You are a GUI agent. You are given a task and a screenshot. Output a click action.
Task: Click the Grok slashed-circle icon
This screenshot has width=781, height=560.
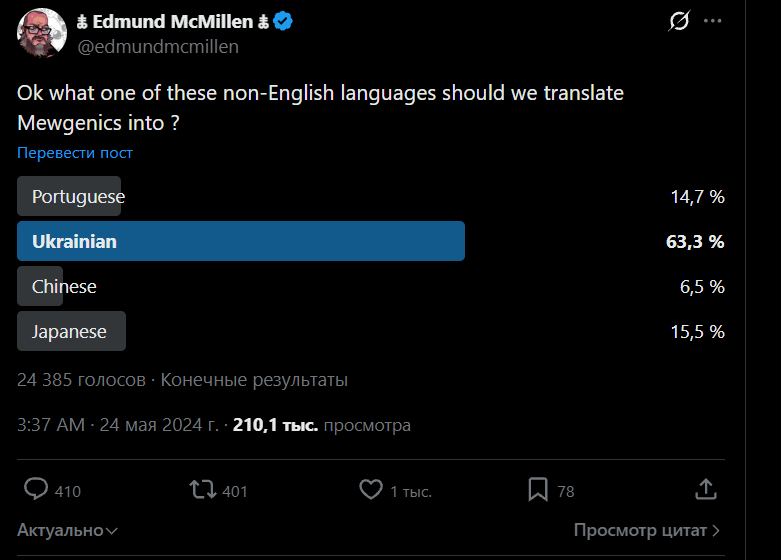[x=679, y=21]
